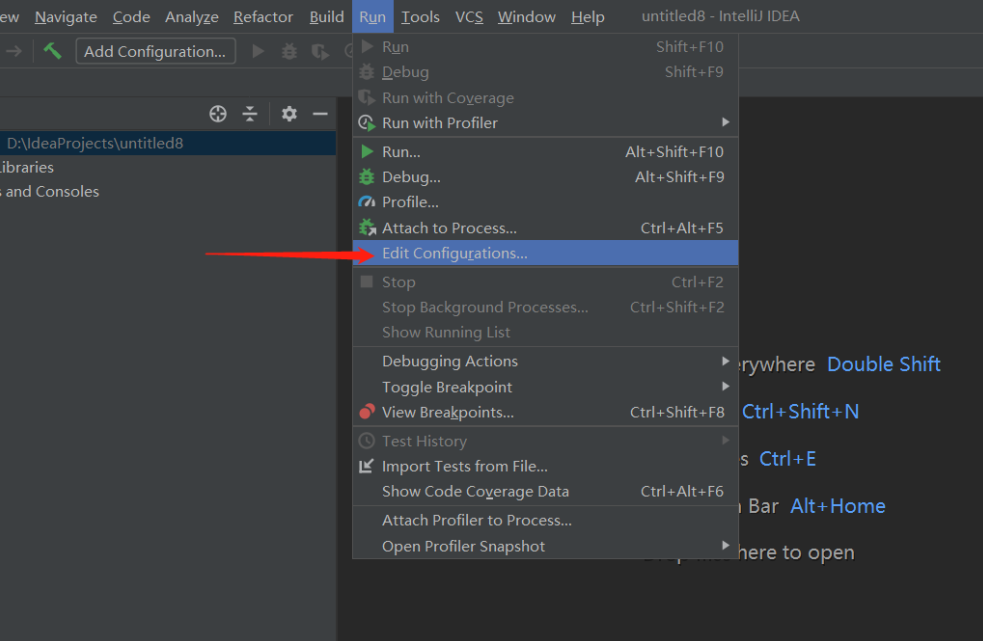Click the Alt+Home shortcut hint text
Image resolution: width=983 pixels, height=641 pixels.
coord(838,506)
